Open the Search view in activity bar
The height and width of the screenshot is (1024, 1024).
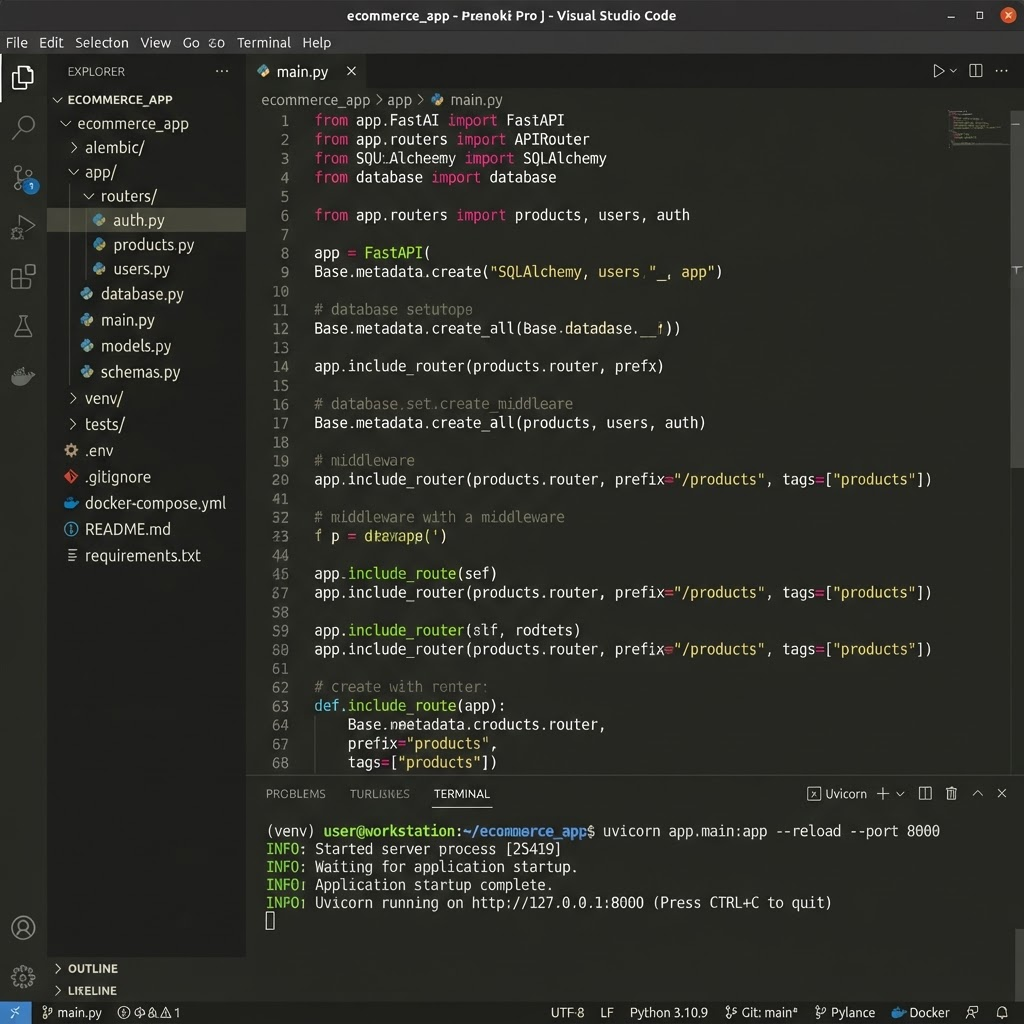tap(23, 127)
